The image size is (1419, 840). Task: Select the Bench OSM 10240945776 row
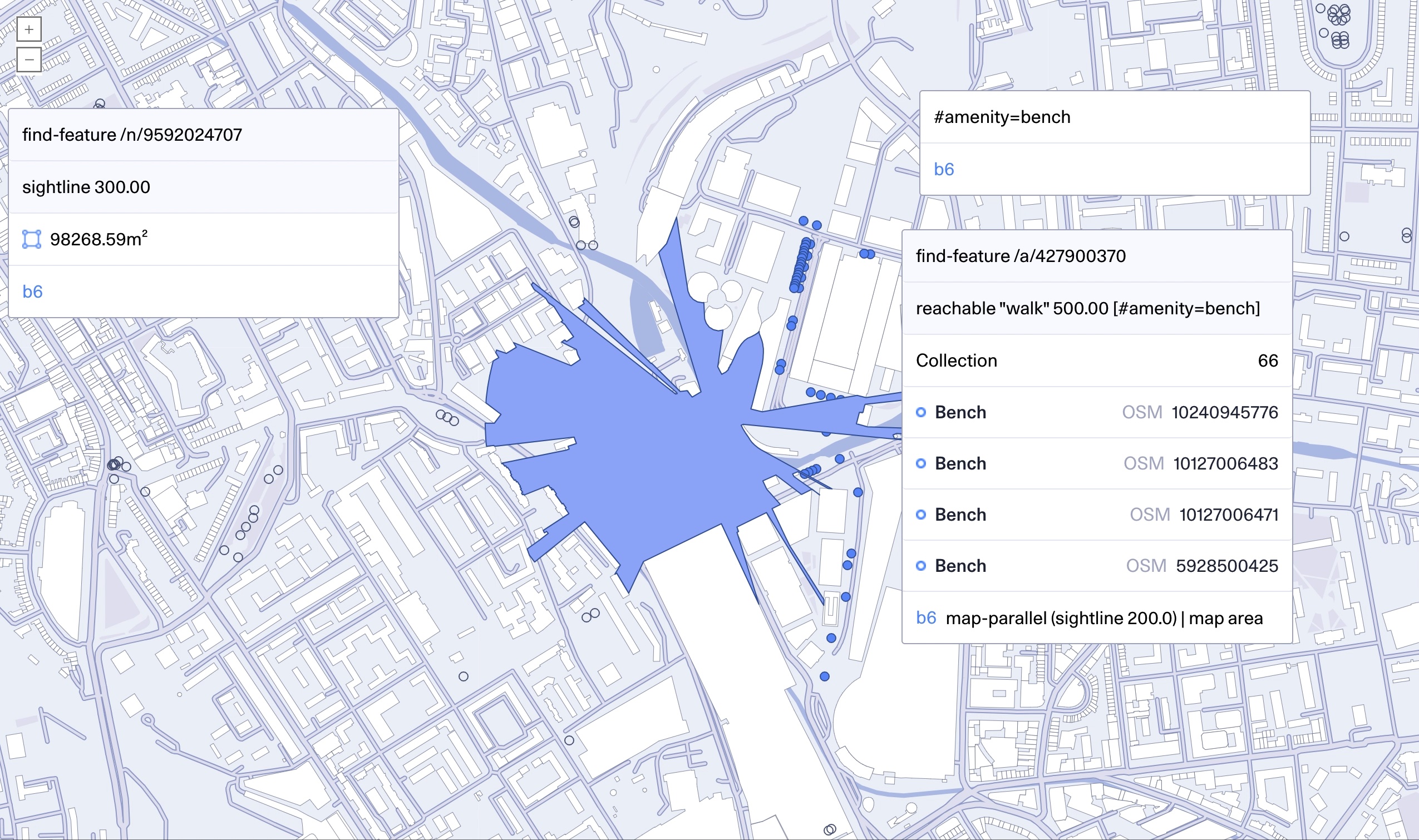click(1097, 412)
